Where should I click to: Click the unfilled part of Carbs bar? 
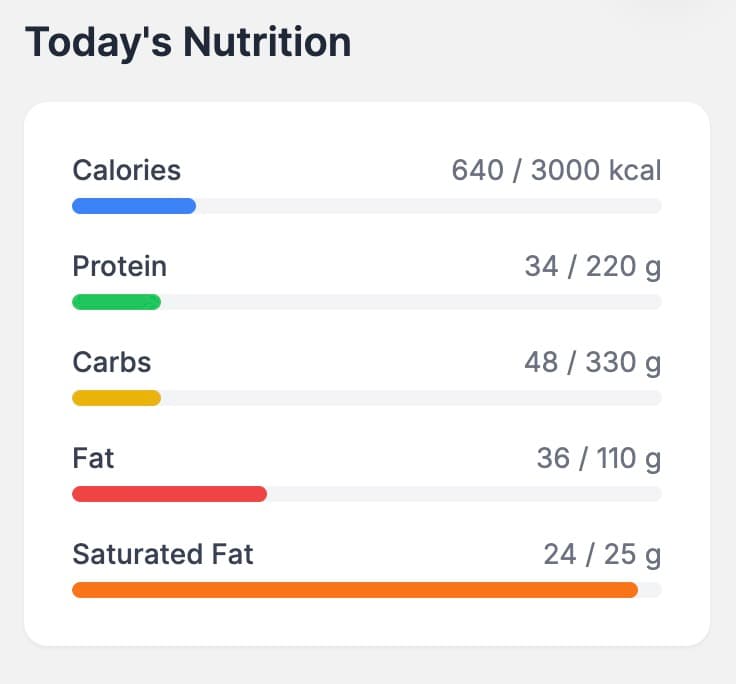pyautogui.click(x=411, y=398)
